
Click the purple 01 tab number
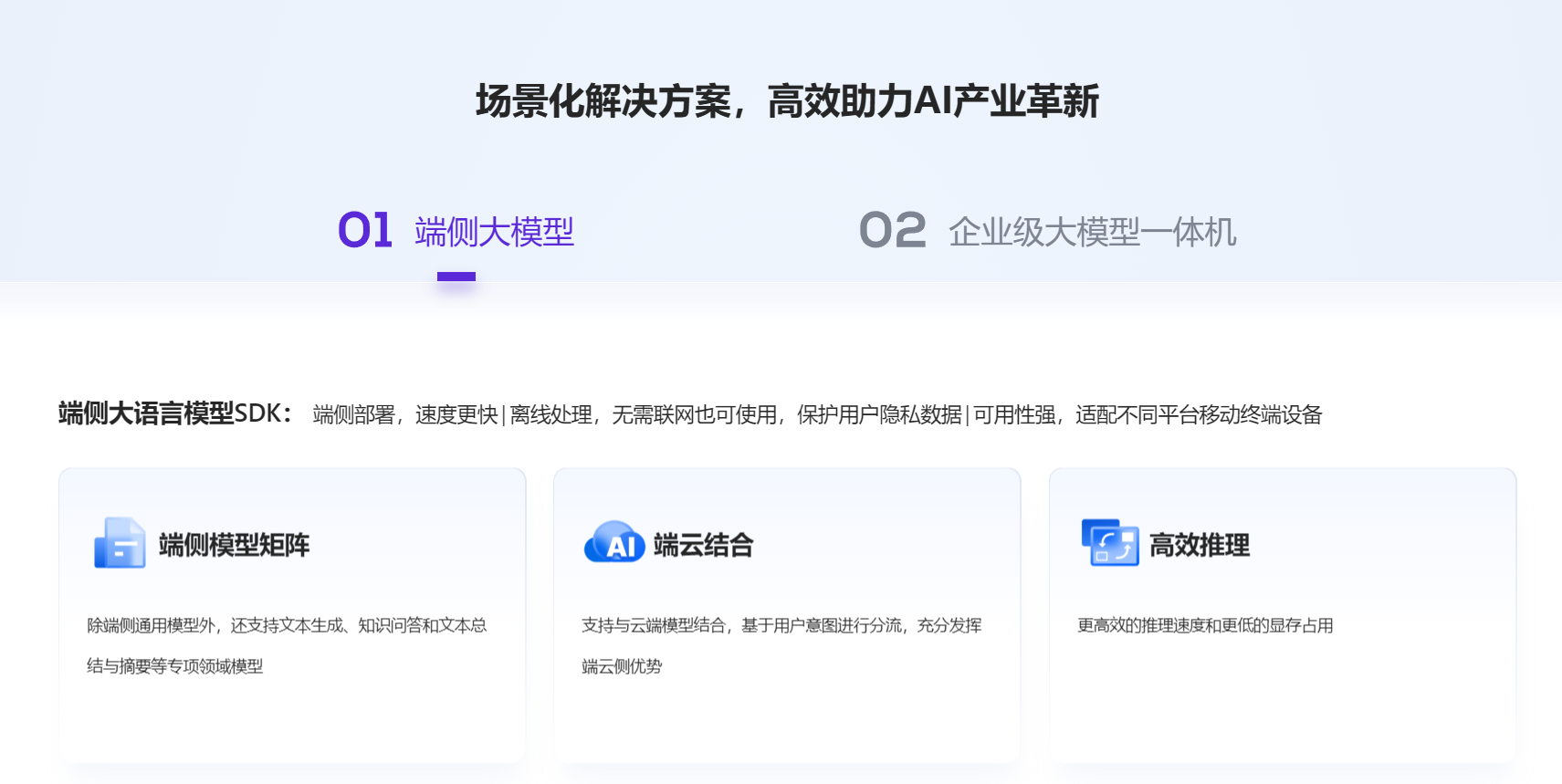[365, 230]
